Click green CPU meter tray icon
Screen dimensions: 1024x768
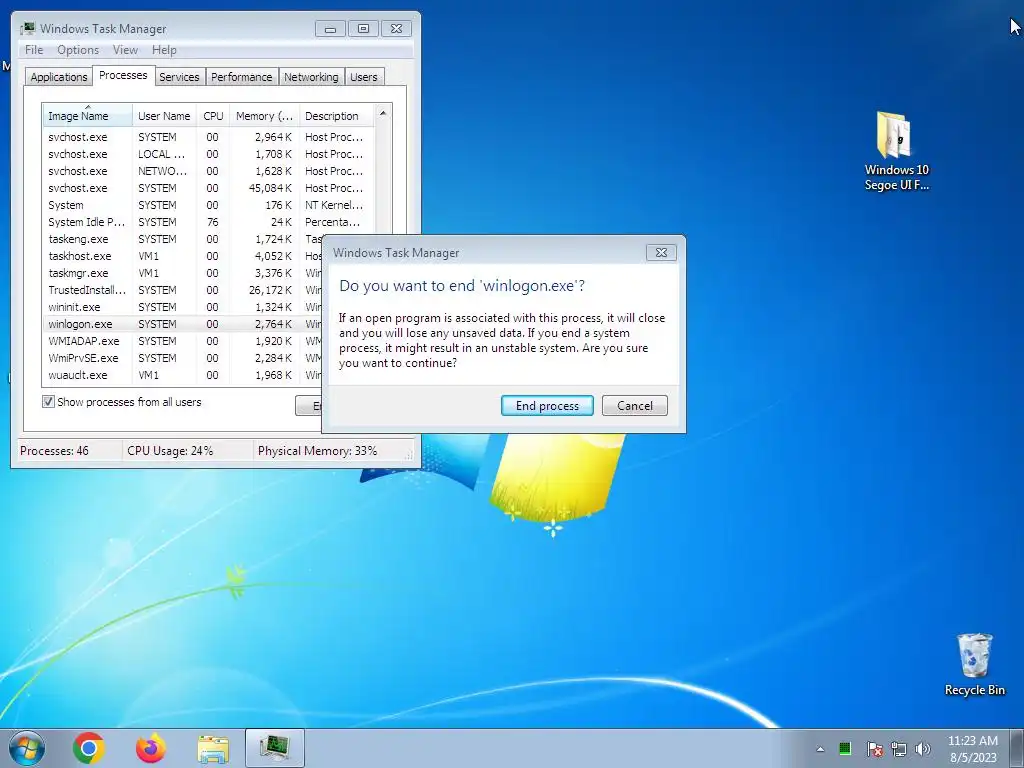pos(844,748)
